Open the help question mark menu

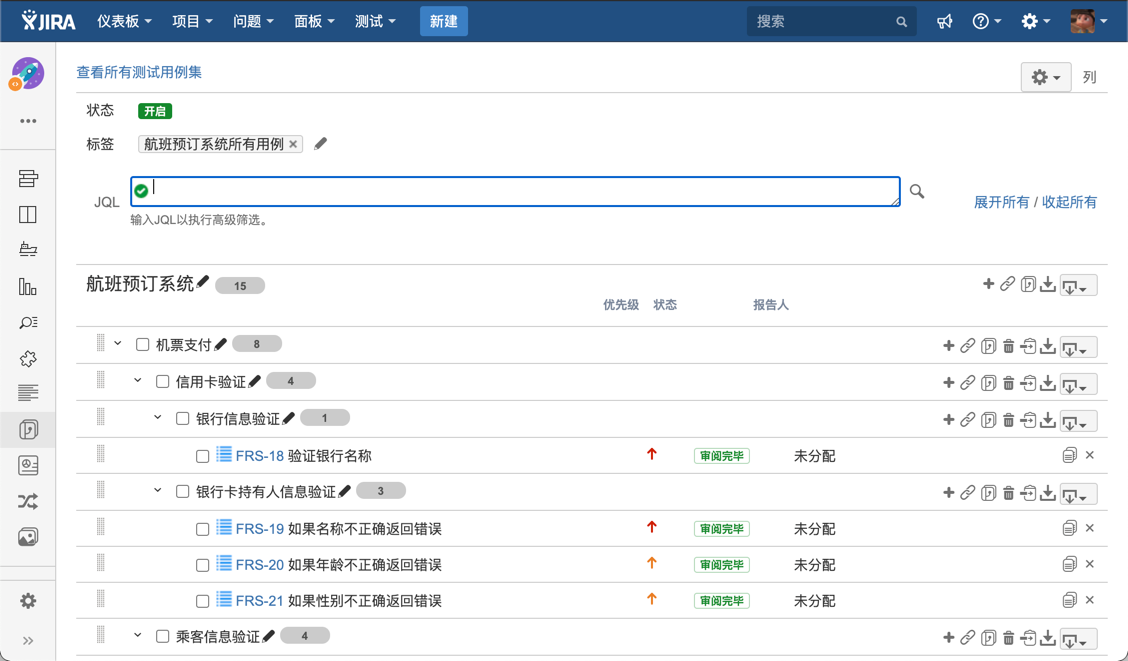pos(986,21)
